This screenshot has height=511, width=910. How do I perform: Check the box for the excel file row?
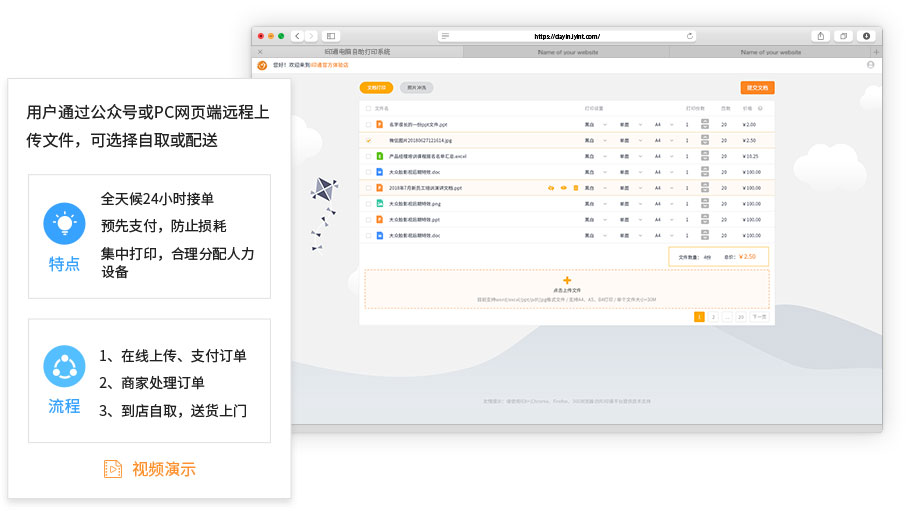[368, 156]
